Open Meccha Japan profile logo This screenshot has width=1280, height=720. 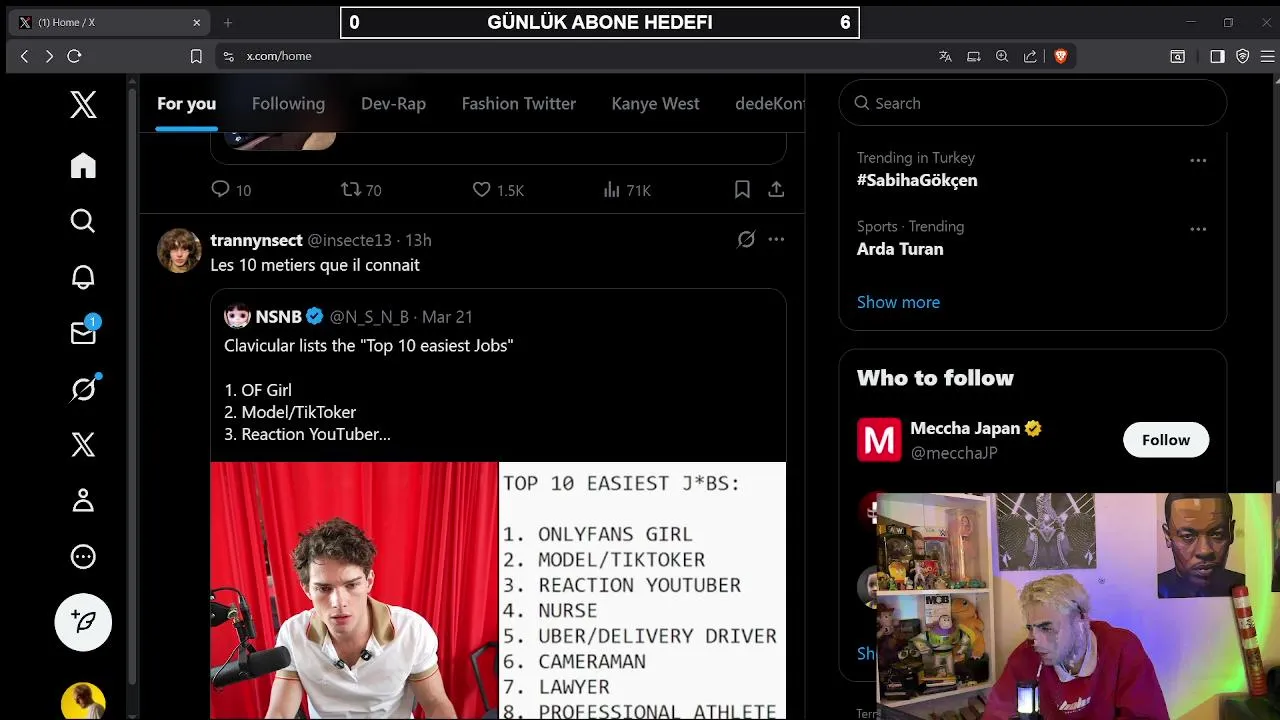[x=879, y=440]
